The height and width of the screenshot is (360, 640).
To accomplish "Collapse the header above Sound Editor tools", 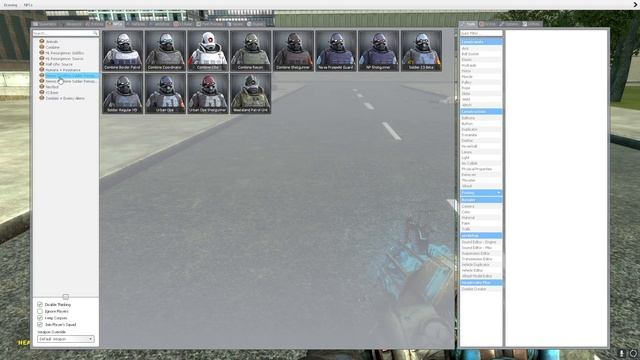I will tap(481, 236).
